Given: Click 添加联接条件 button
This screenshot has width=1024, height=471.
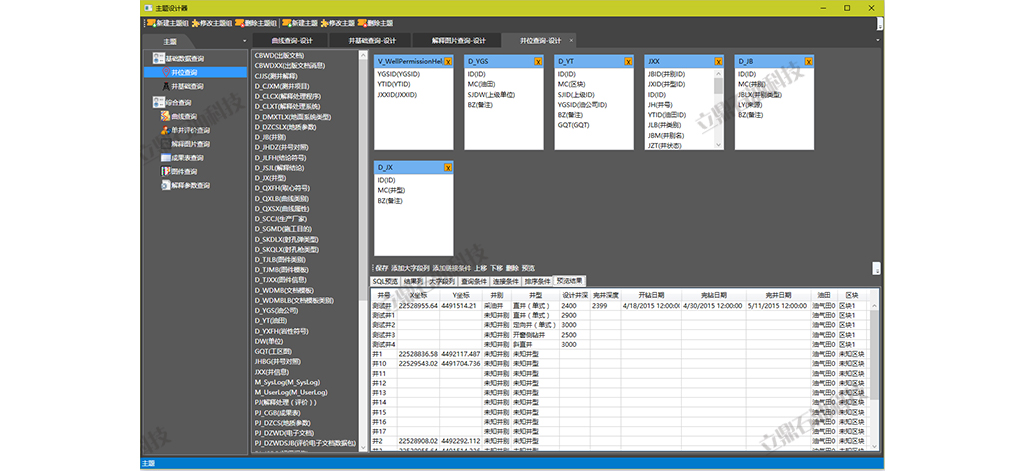Looking at the screenshot, I should click(451, 268).
